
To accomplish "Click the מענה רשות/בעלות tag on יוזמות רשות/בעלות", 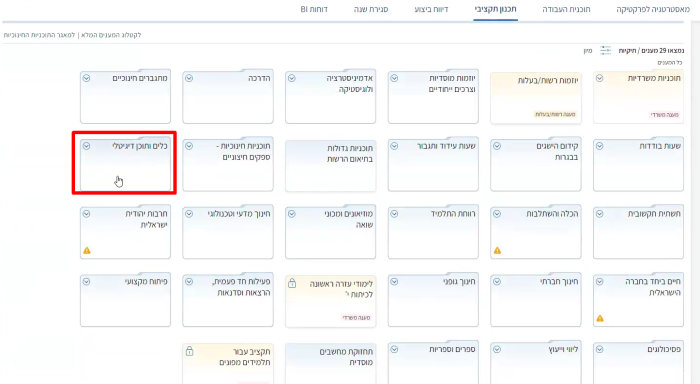I will 555,115.
